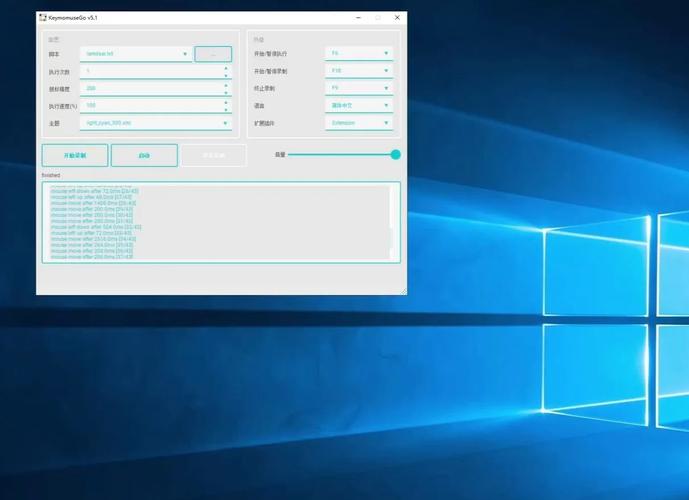Open the 语言 language dropdown

tap(386, 106)
